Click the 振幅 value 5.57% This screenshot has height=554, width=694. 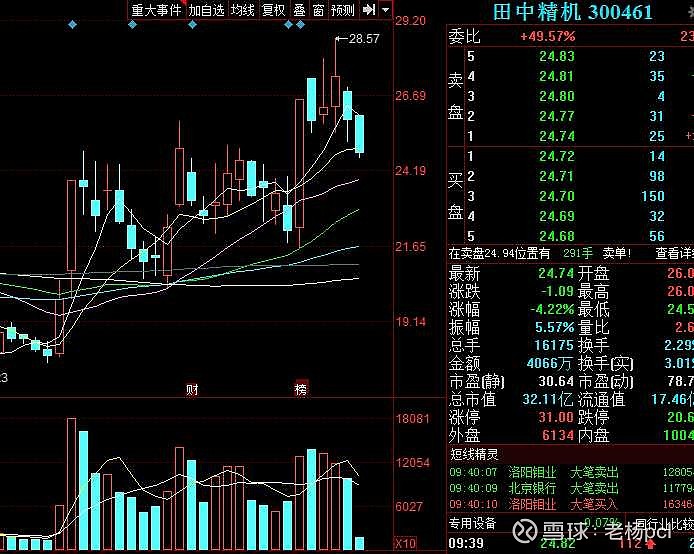pos(555,327)
